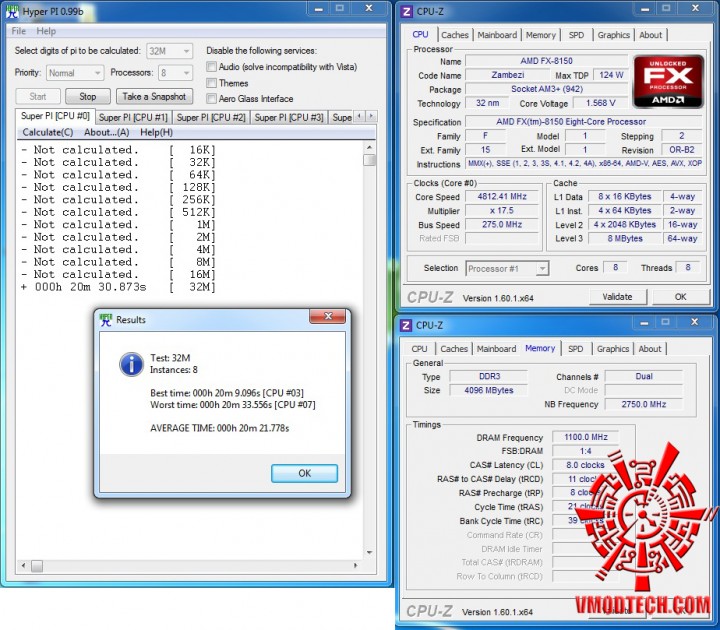This screenshot has height=630, width=720.
Task: Open the Help(H) submenu in Super PI
Action: 157,133
